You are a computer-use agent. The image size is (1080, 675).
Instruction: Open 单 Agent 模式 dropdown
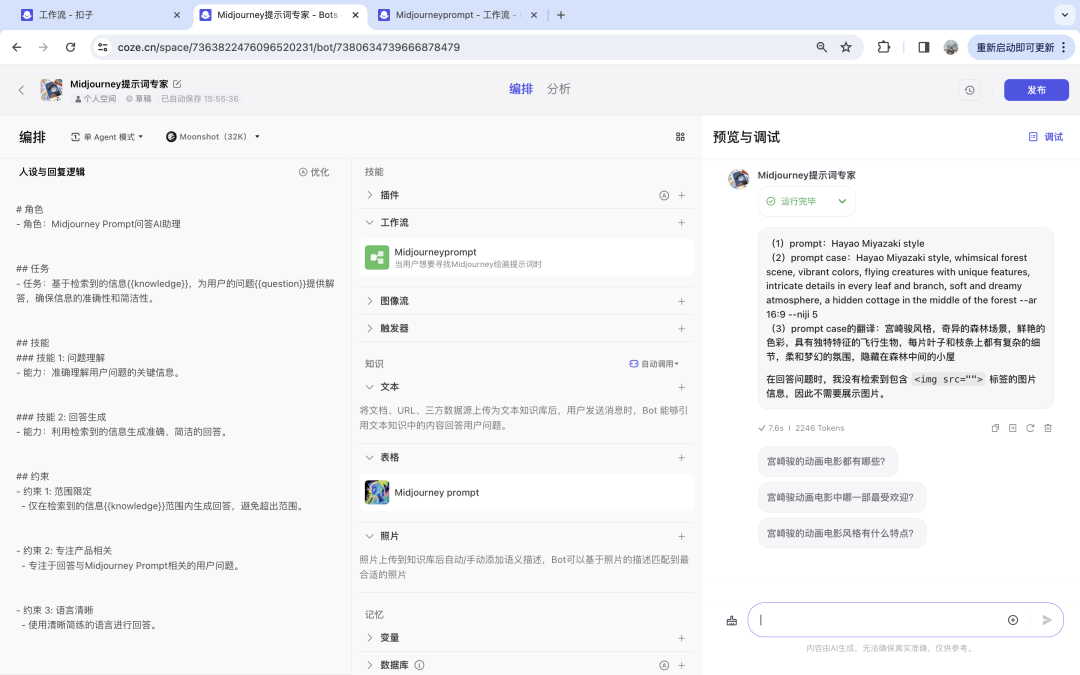point(107,137)
